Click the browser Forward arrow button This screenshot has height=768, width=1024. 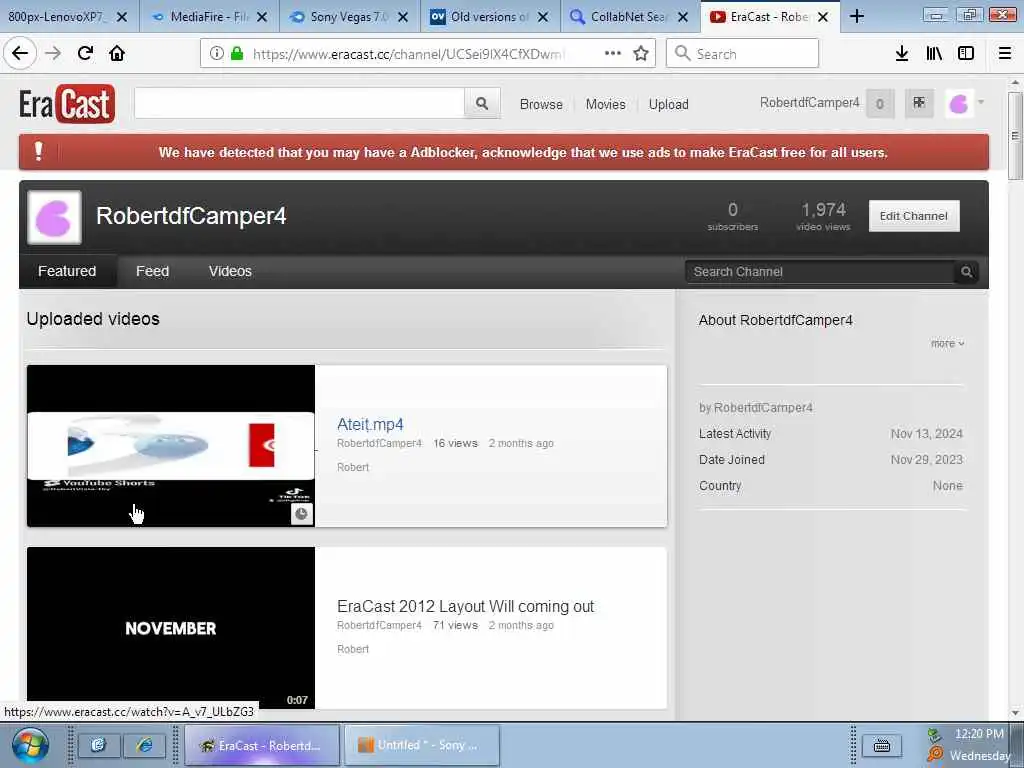[53, 53]
